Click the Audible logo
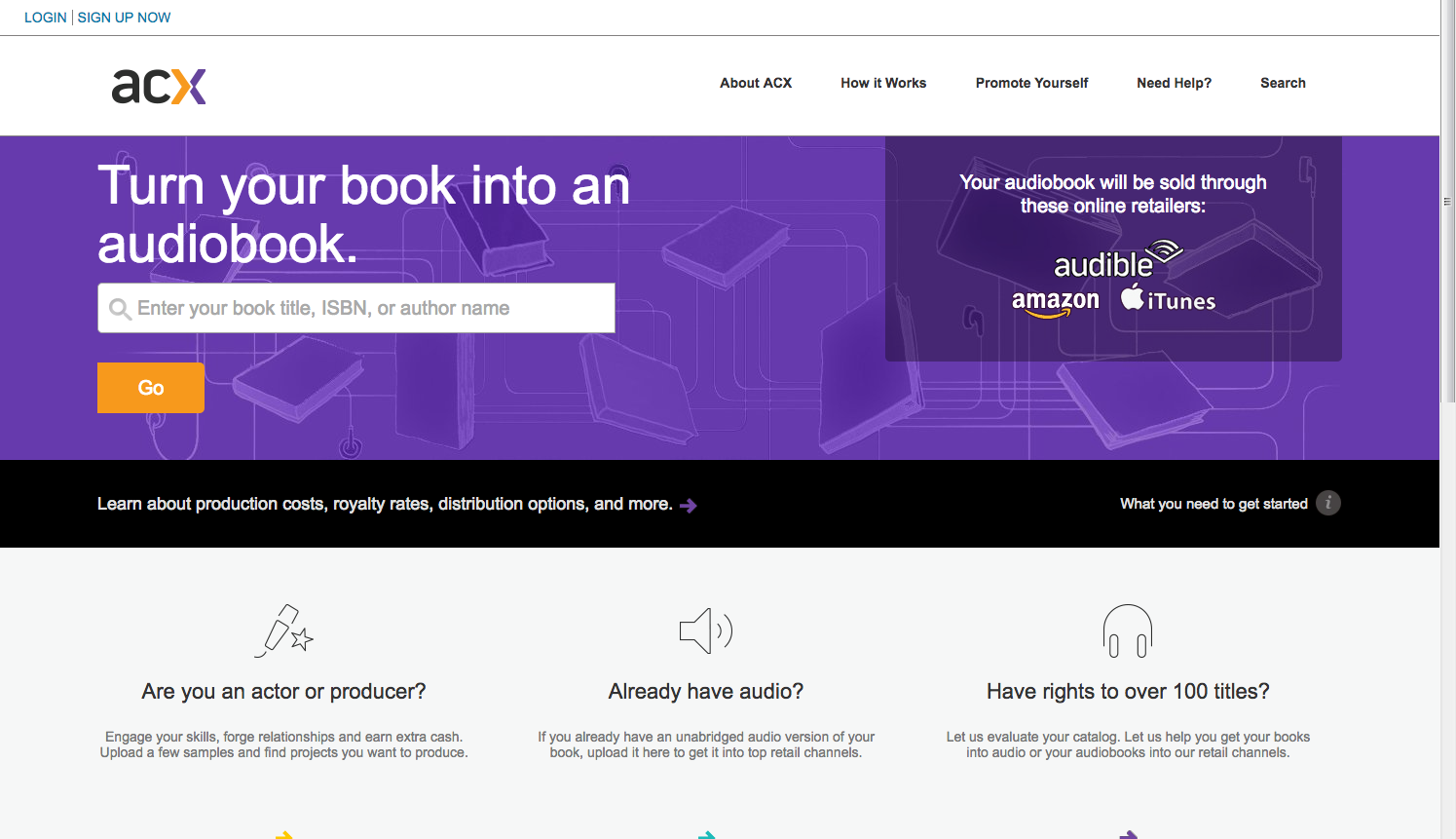The height and width of the screenshot is (839, 1456). tap(1118, 260)
